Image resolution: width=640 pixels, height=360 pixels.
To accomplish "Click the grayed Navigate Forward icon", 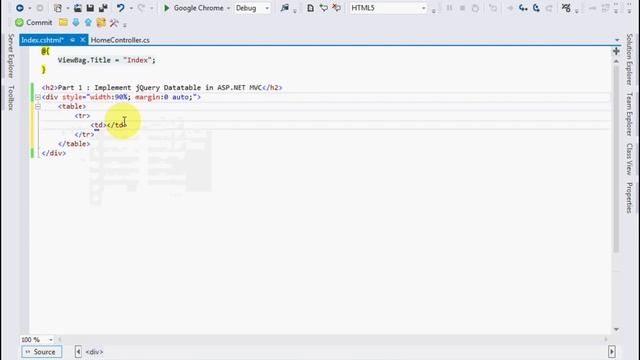I will (x=40, y=8).
